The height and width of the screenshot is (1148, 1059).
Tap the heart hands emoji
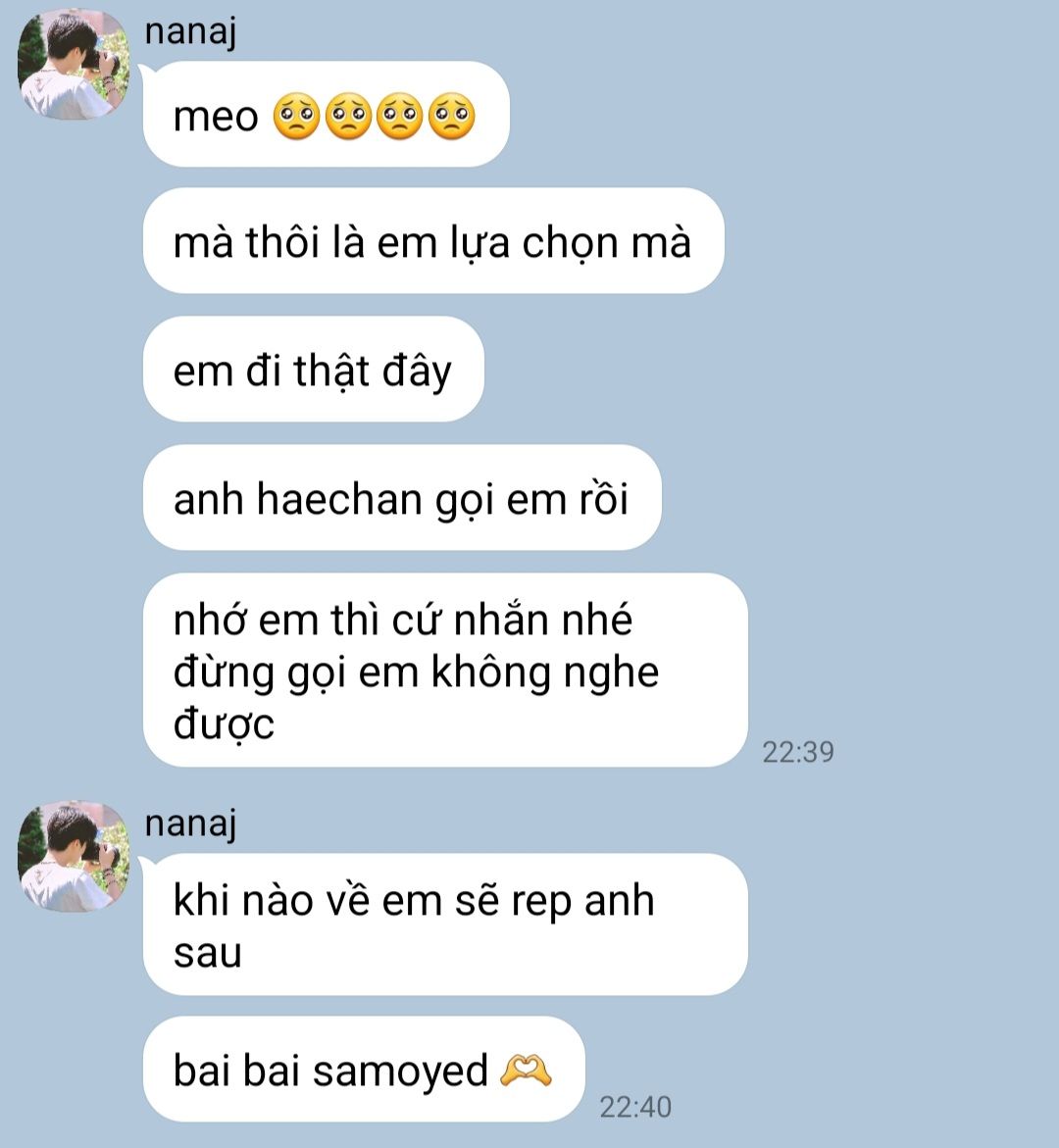pyautogui.click(x=526, y=1071)
